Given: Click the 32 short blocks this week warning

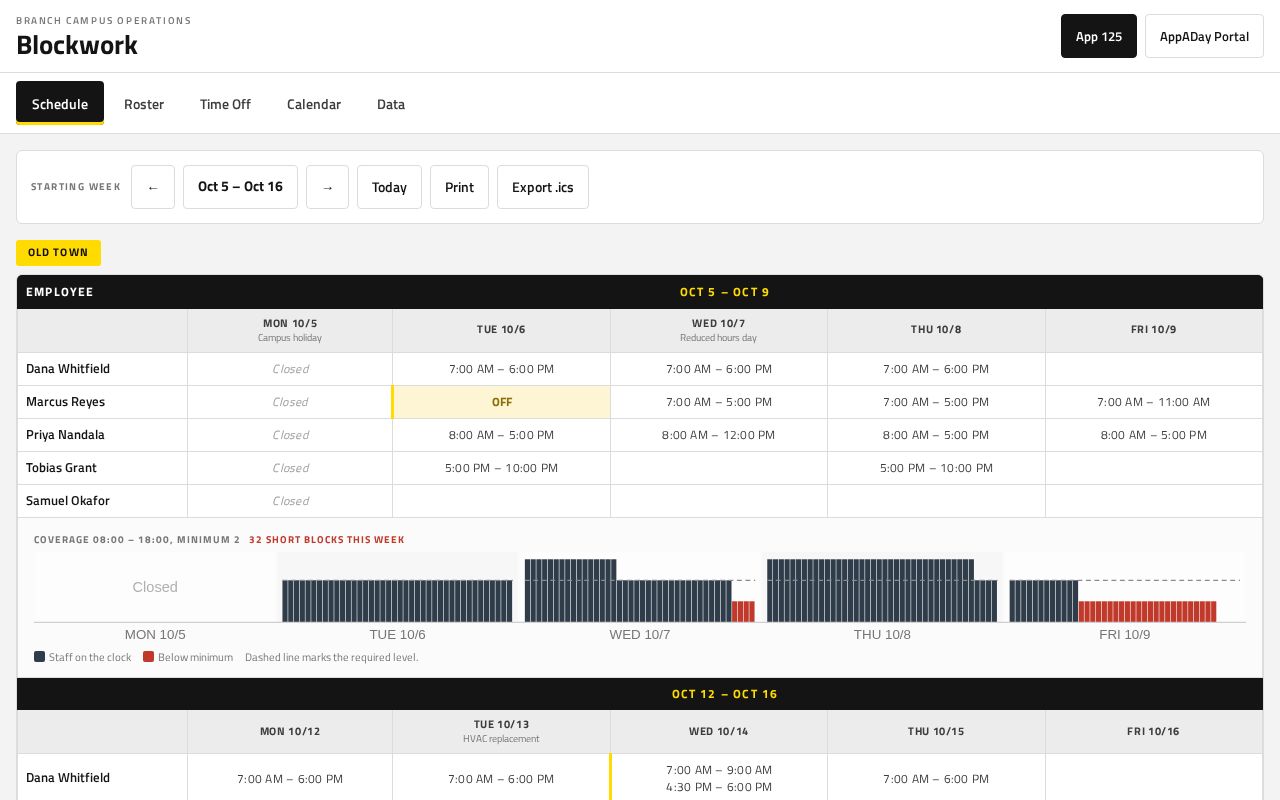Looking at the screenshot, I should [327, 540].
